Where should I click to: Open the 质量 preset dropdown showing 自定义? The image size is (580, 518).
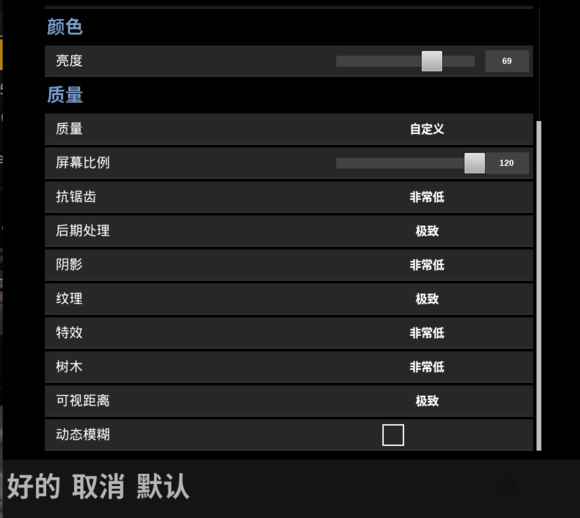click(x=426, y=129)
